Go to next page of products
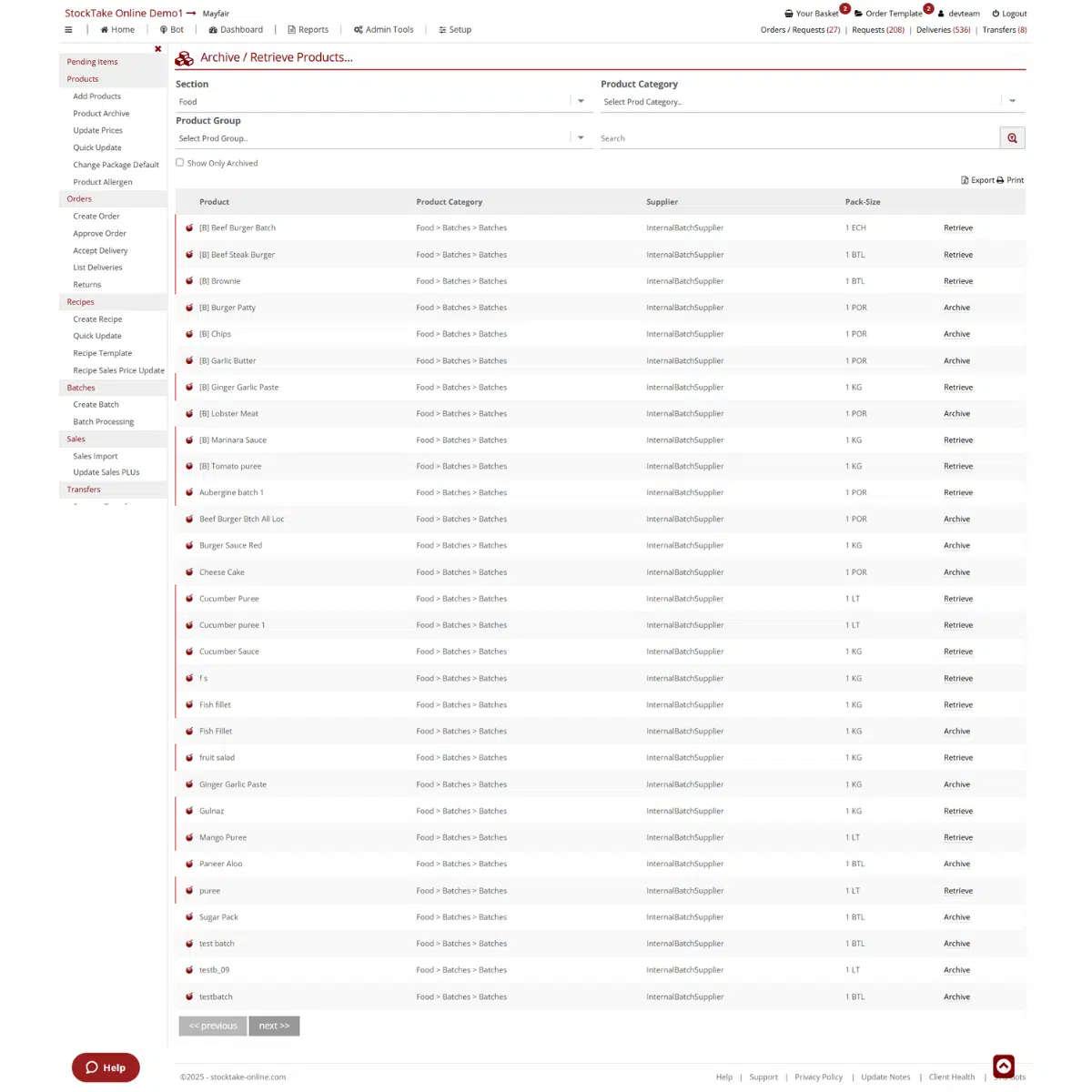 pyautogui.click(x=274, y=1026)
